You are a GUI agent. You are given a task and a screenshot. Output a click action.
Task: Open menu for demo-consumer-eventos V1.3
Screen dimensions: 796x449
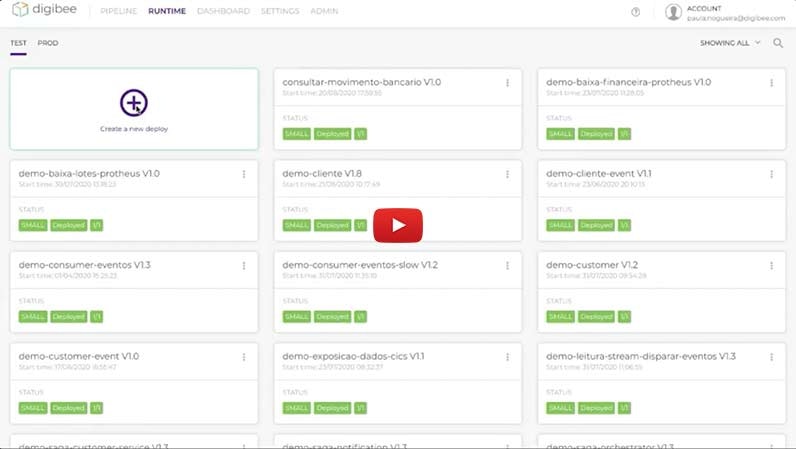coord(244,266)
